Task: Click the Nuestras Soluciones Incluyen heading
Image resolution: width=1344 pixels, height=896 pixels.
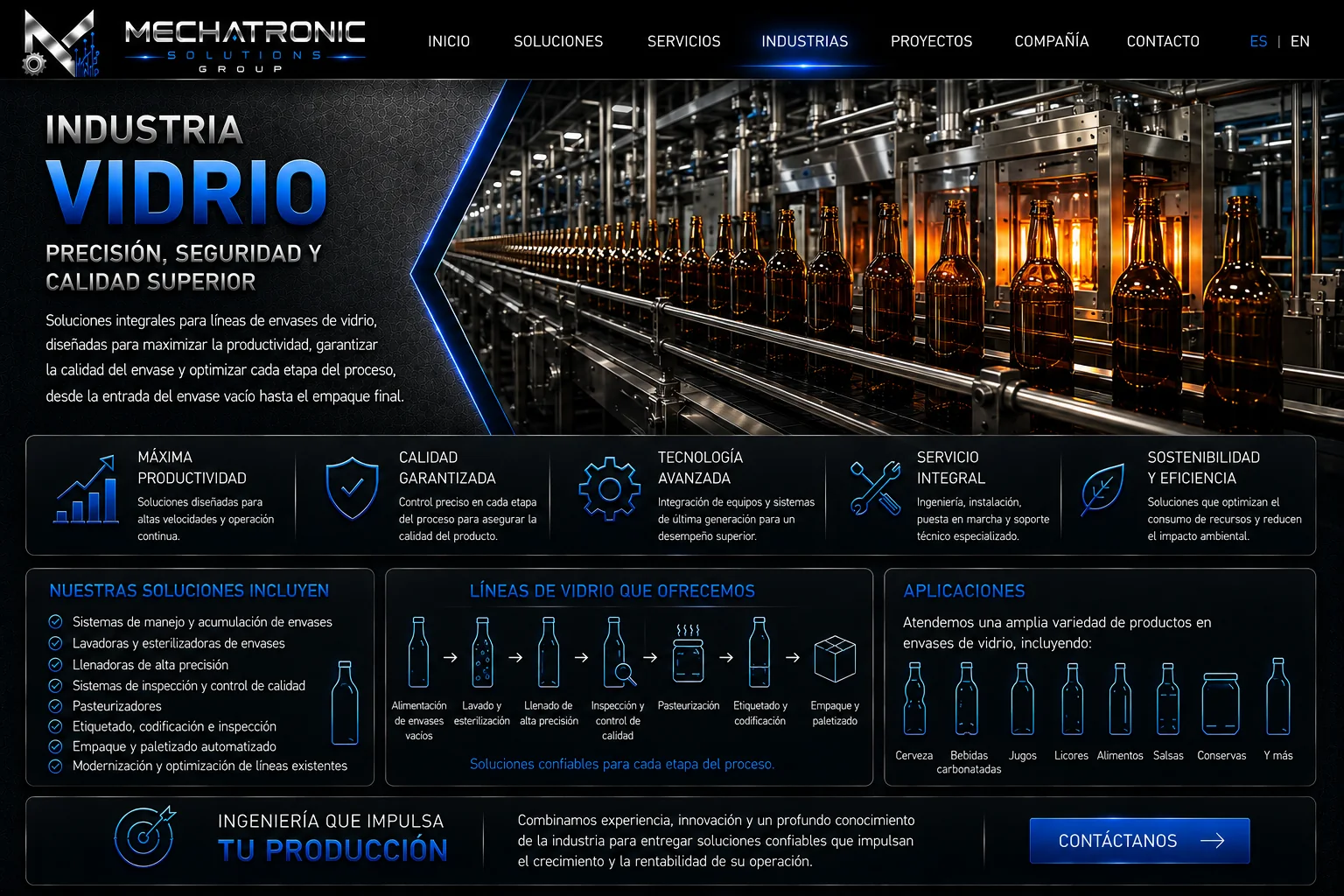Action: pyautogui.click(x=189, y=591)
